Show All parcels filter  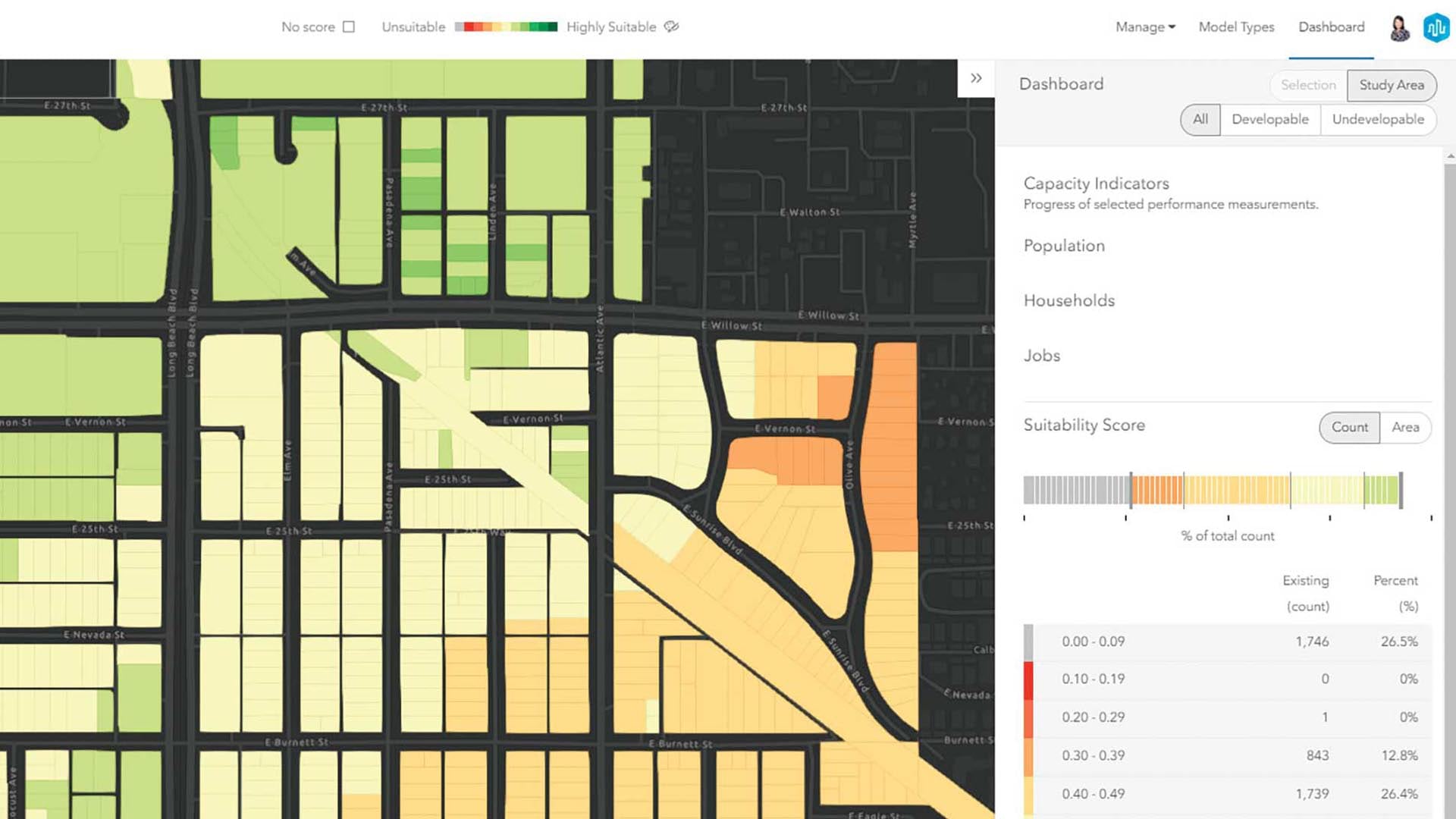tap(1200, 119)
